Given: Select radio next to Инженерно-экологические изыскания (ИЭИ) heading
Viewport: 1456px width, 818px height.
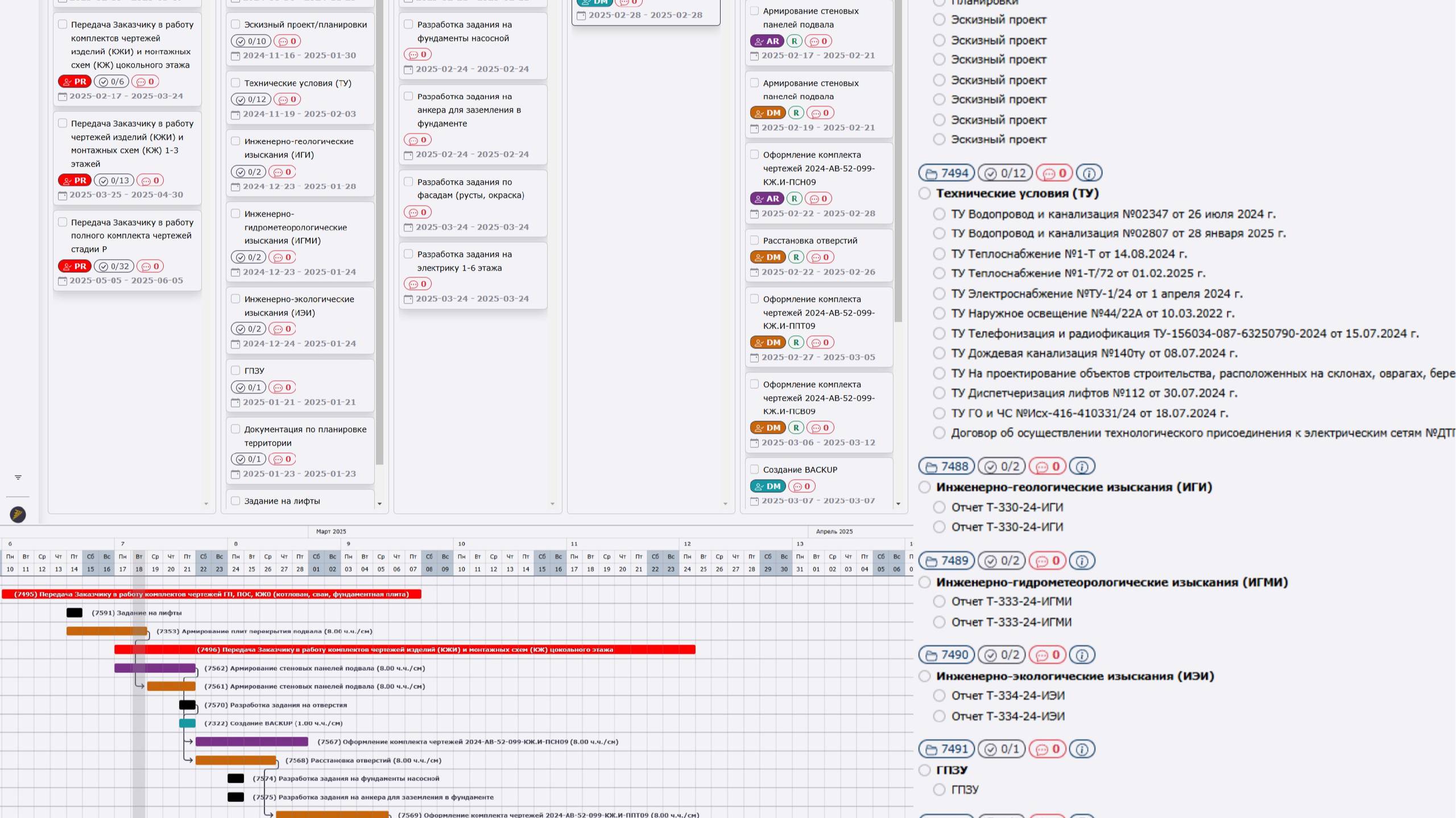Looking at the screenshot, I should tap(925, 676).
